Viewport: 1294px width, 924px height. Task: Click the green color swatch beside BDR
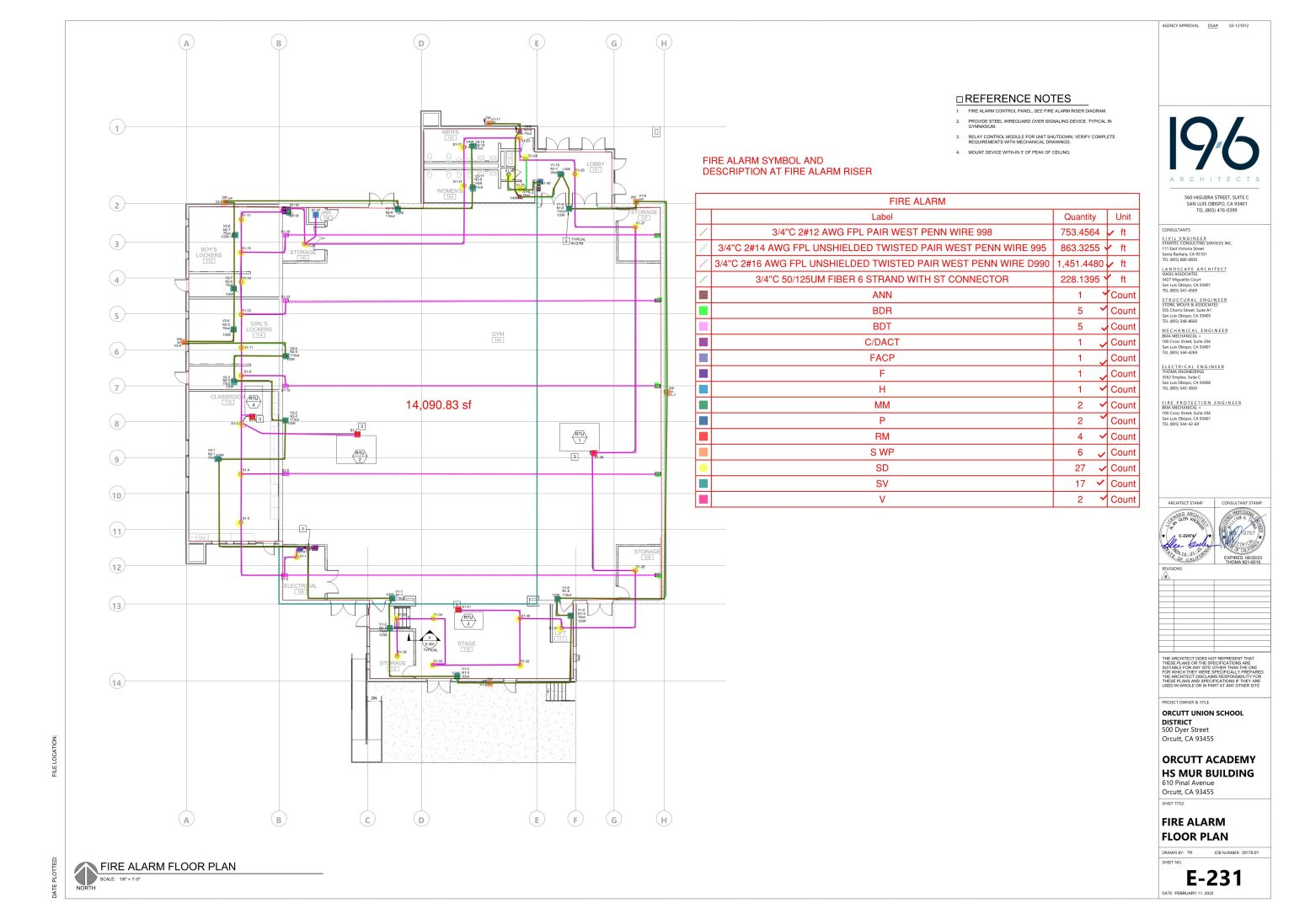click(x=702, y=310)
